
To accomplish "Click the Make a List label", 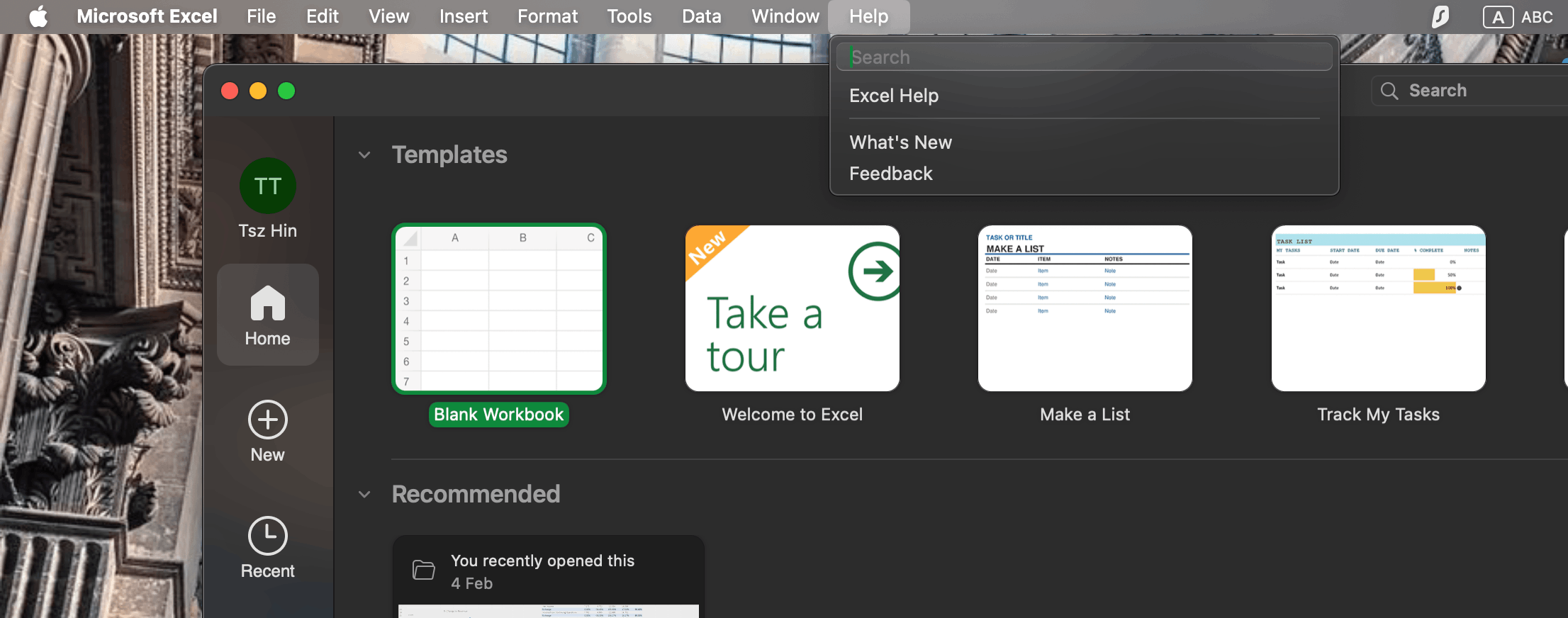I will point(1085,415).
